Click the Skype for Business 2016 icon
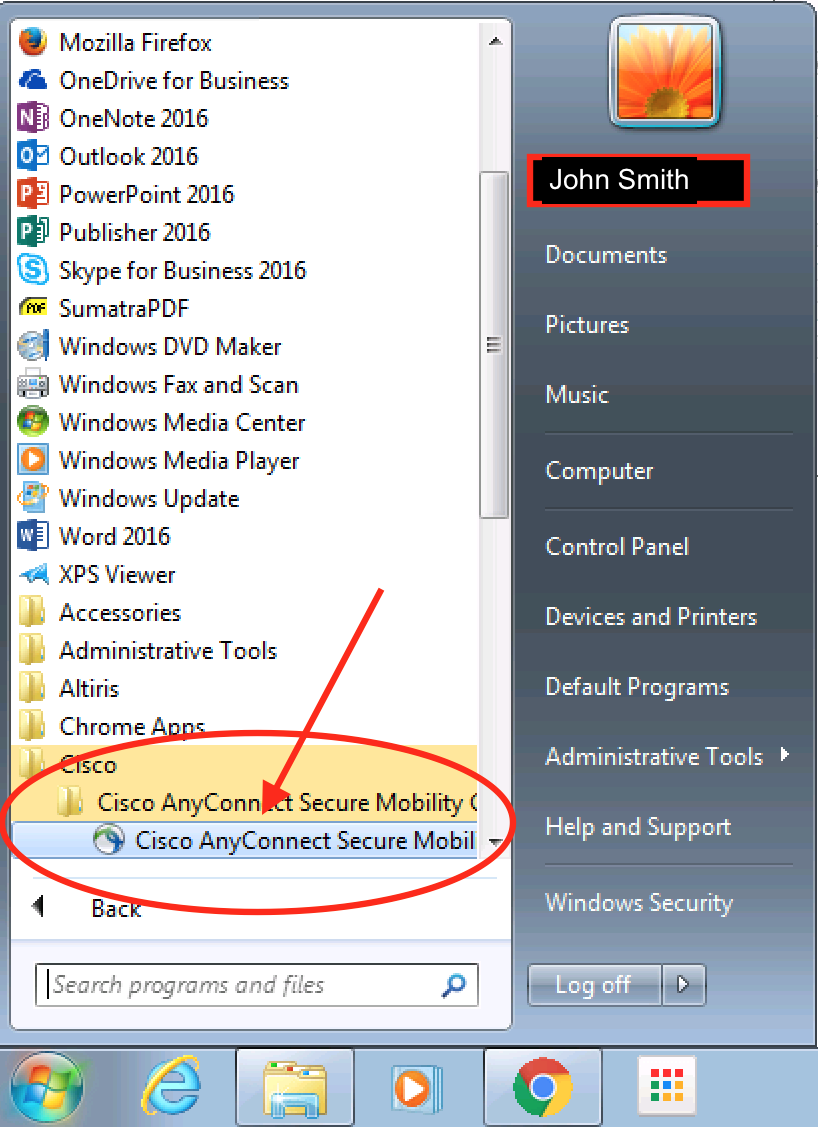 point(32,270)
